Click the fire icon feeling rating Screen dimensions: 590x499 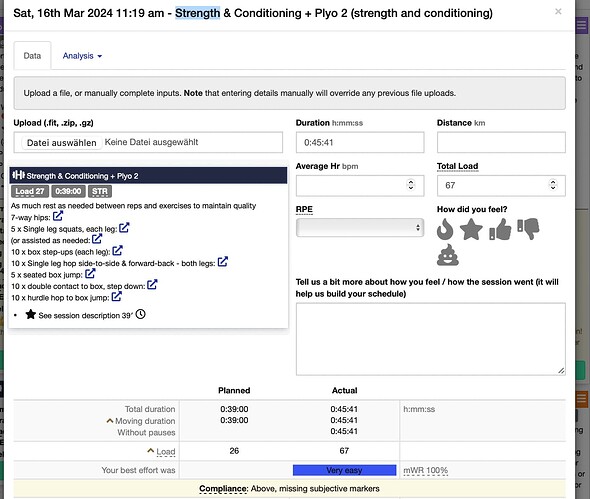[445, 229]
